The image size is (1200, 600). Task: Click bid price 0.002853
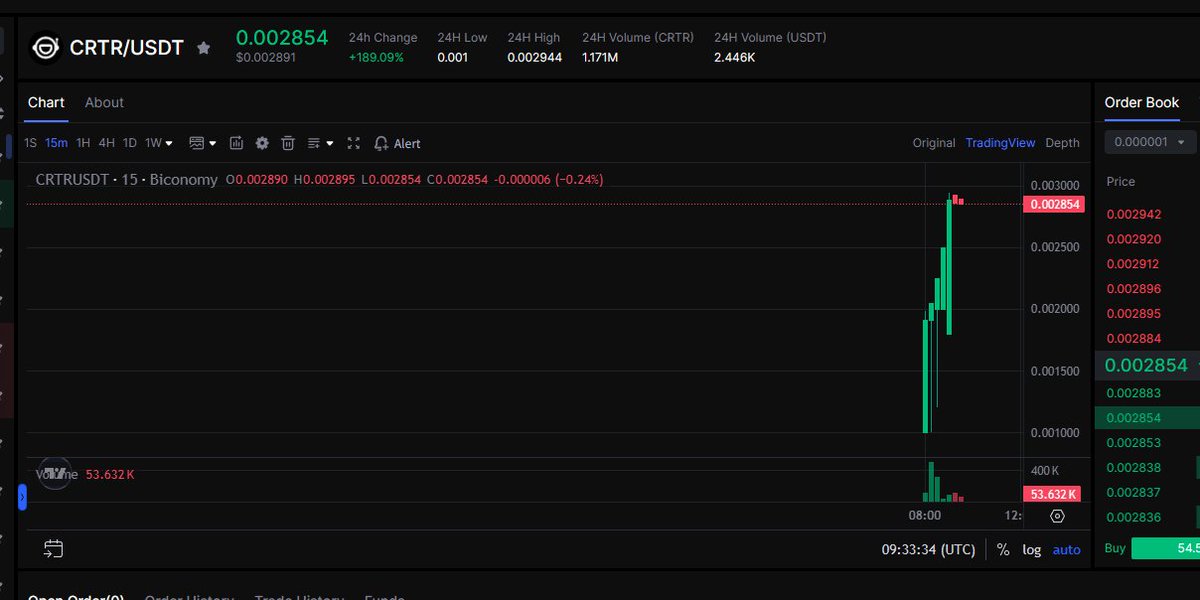tap(1134, 443)
